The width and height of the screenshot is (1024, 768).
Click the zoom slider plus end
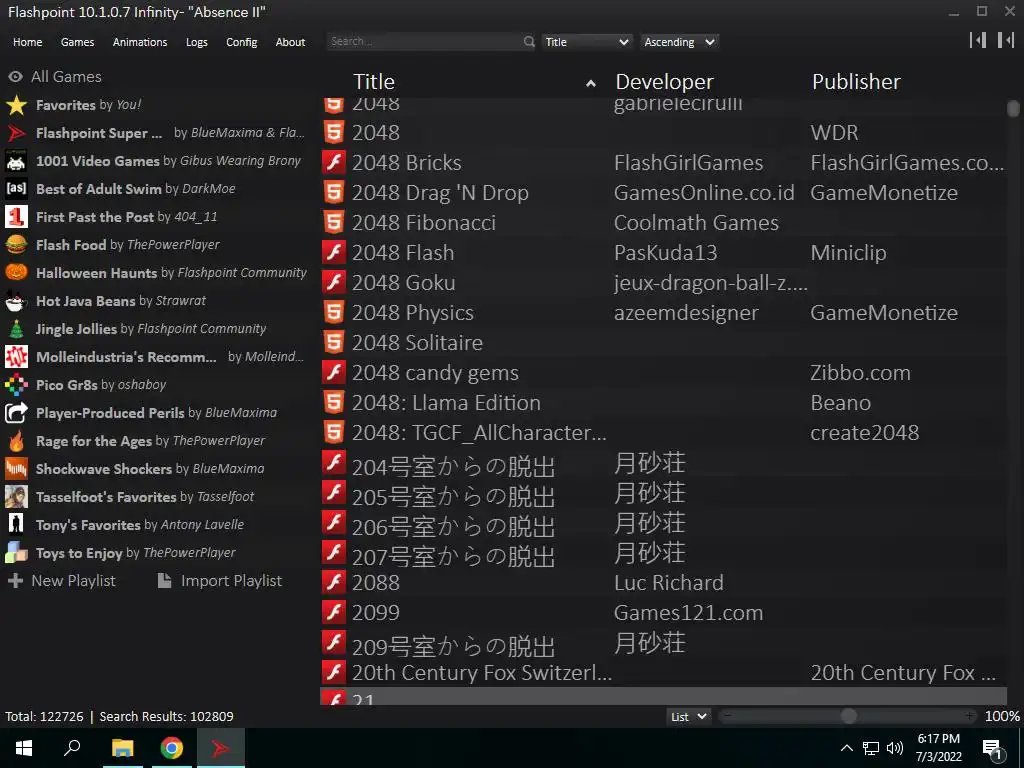click(970, 716)
